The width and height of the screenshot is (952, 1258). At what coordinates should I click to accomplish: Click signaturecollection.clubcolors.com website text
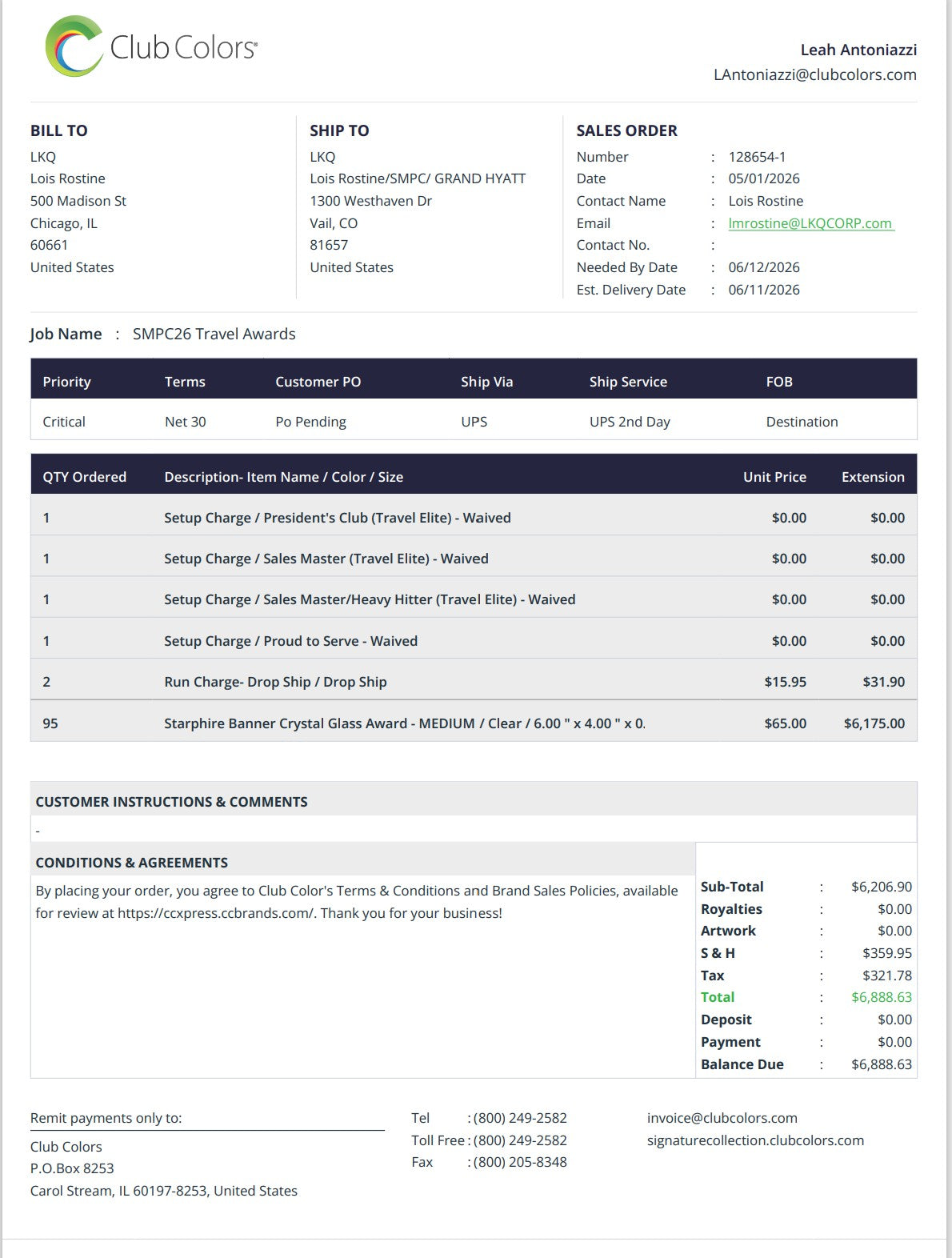point(755,1140)
